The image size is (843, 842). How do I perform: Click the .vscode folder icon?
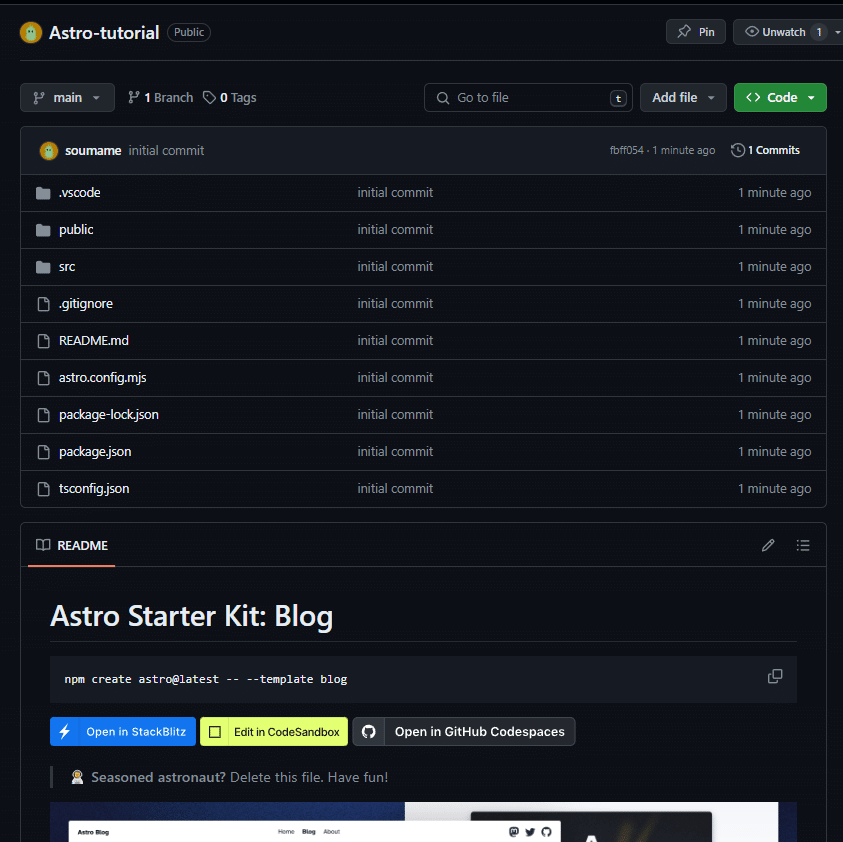pos(43,193)
